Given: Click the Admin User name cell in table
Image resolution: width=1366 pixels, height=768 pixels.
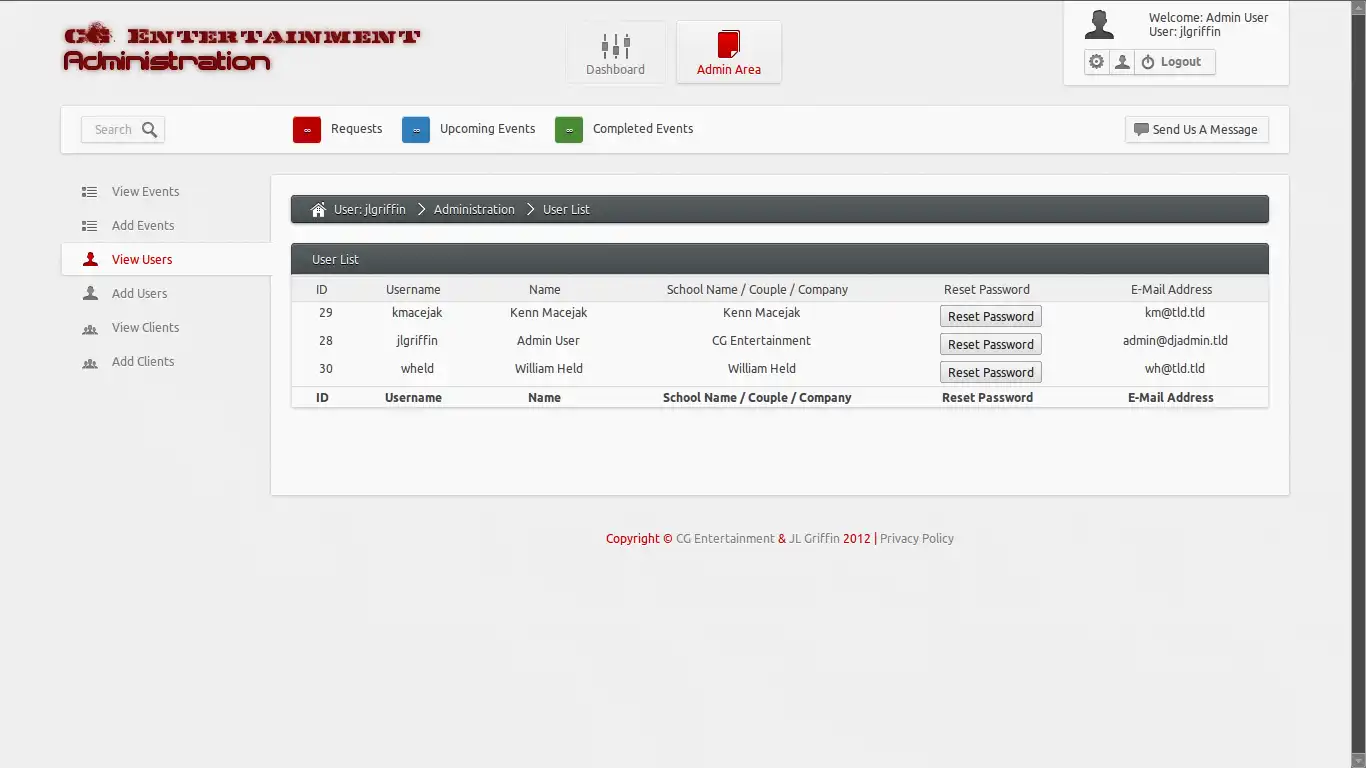Looking at the screenshot, I should [x=548, y=341].
